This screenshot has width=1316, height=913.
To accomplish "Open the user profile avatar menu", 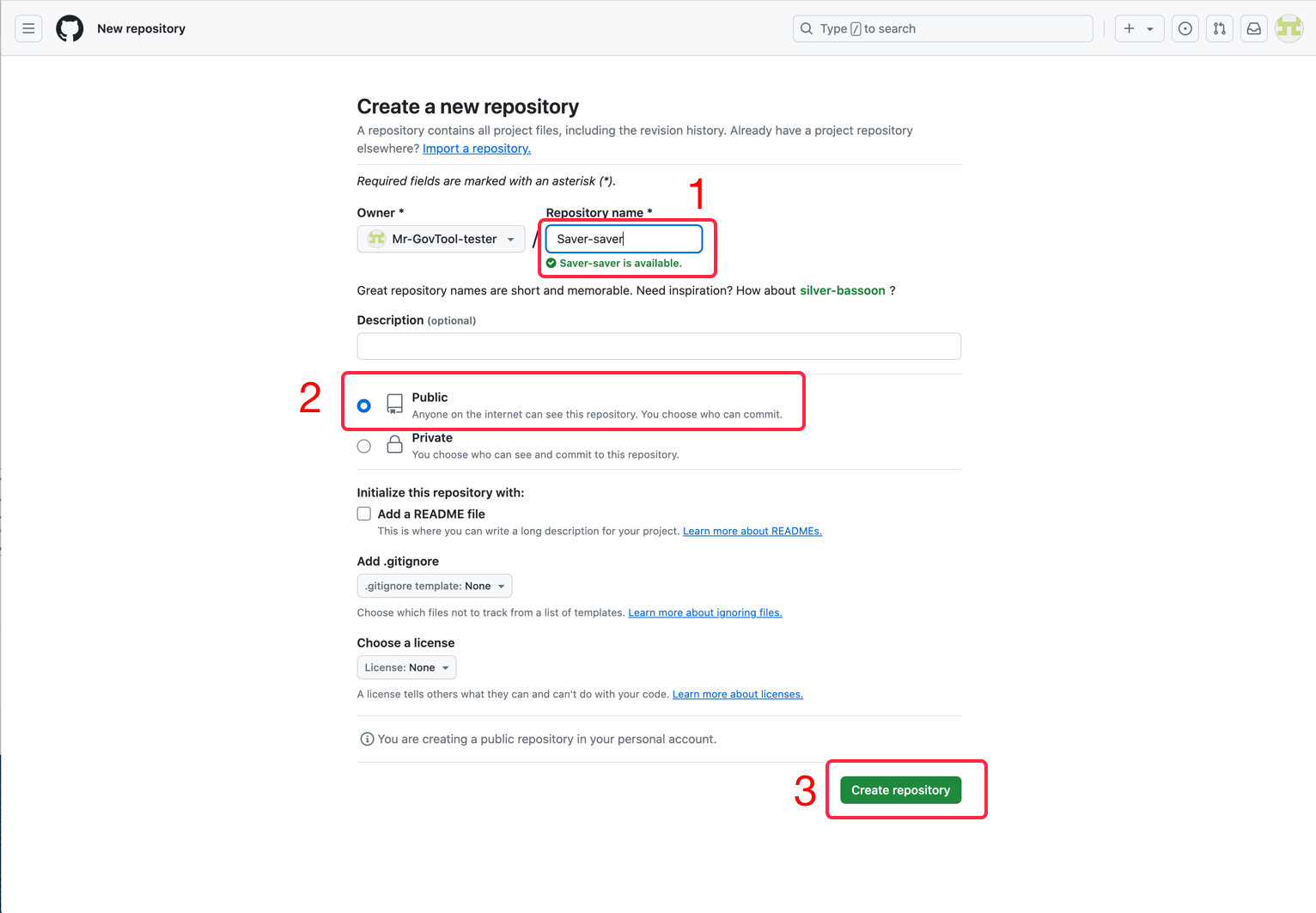I will tap(1289, 28).
